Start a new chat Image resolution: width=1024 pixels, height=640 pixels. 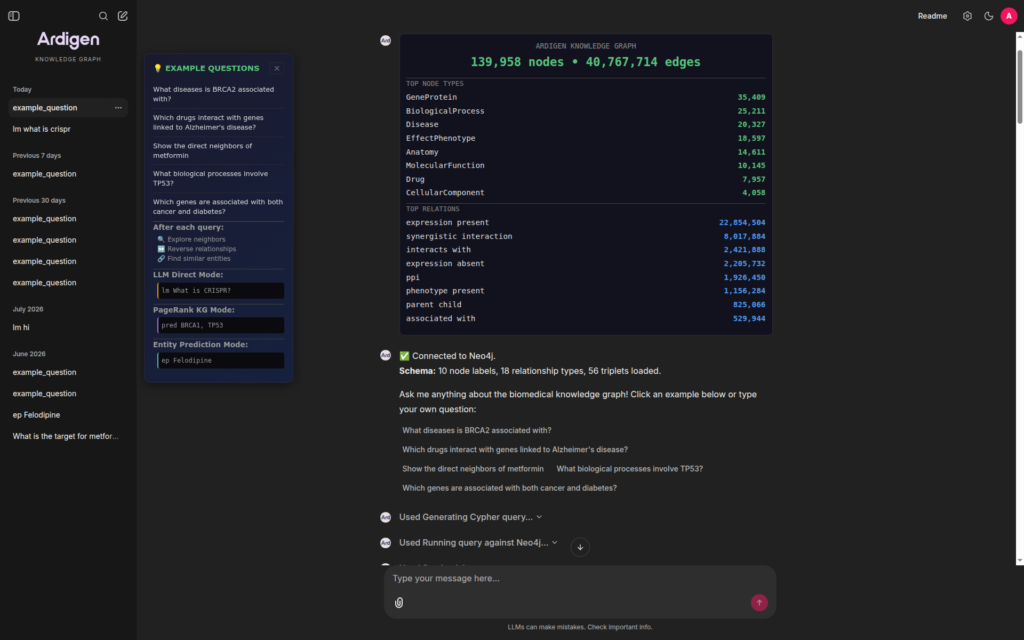(x=123, y=16)
